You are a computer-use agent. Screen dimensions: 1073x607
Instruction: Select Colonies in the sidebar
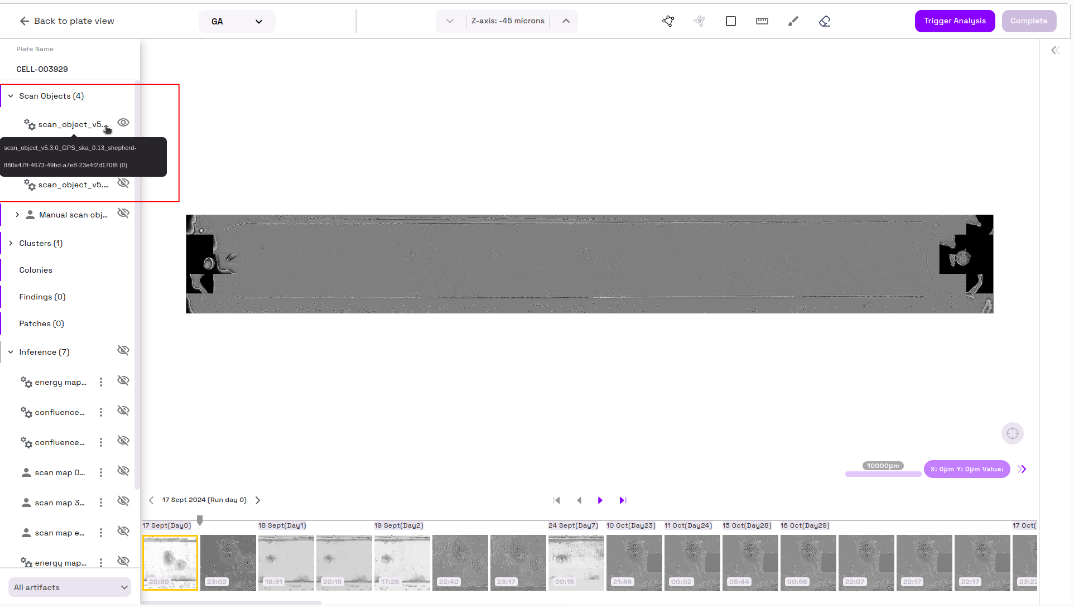36,270
